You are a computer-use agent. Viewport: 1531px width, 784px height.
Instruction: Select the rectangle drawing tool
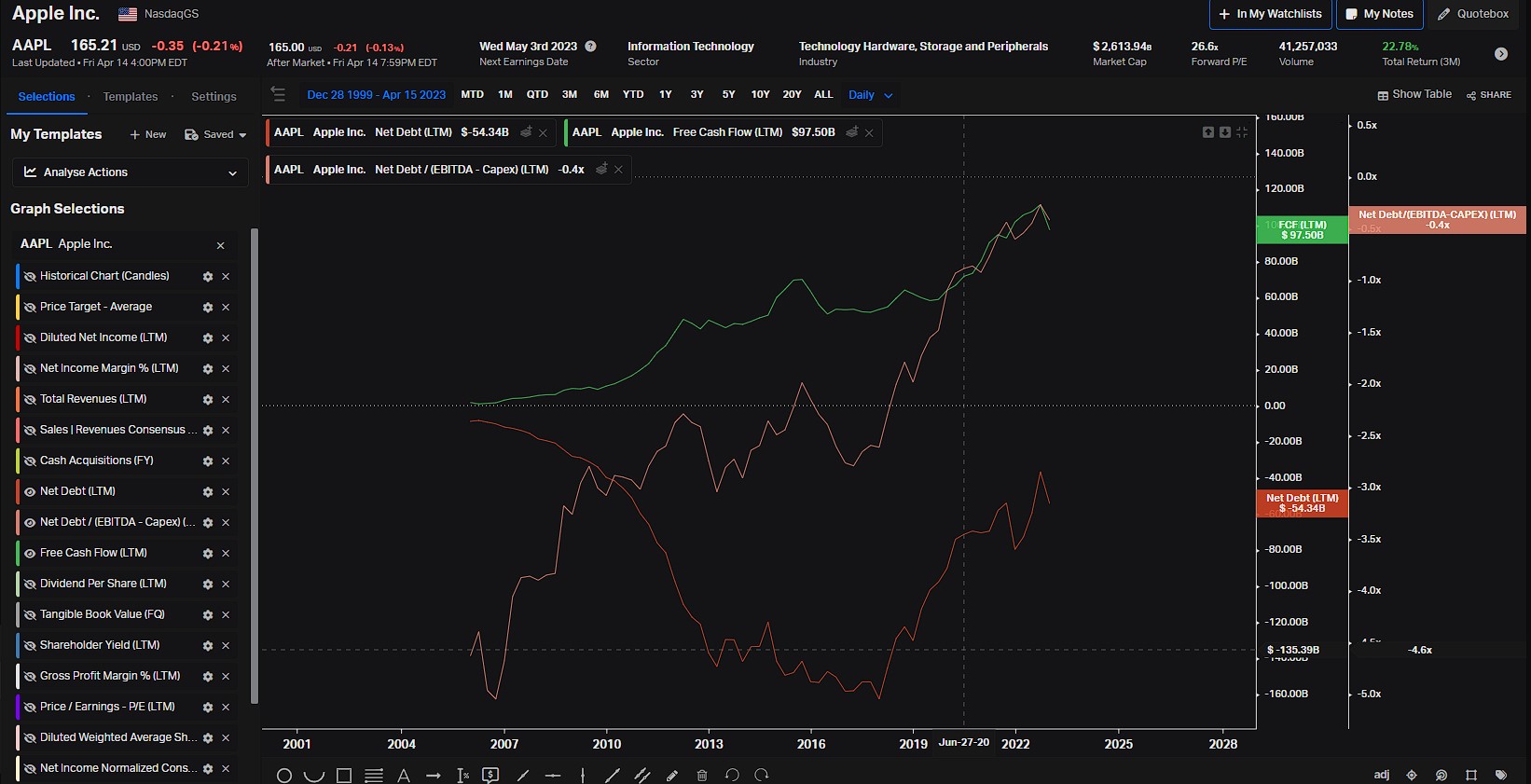pos(344,775)
